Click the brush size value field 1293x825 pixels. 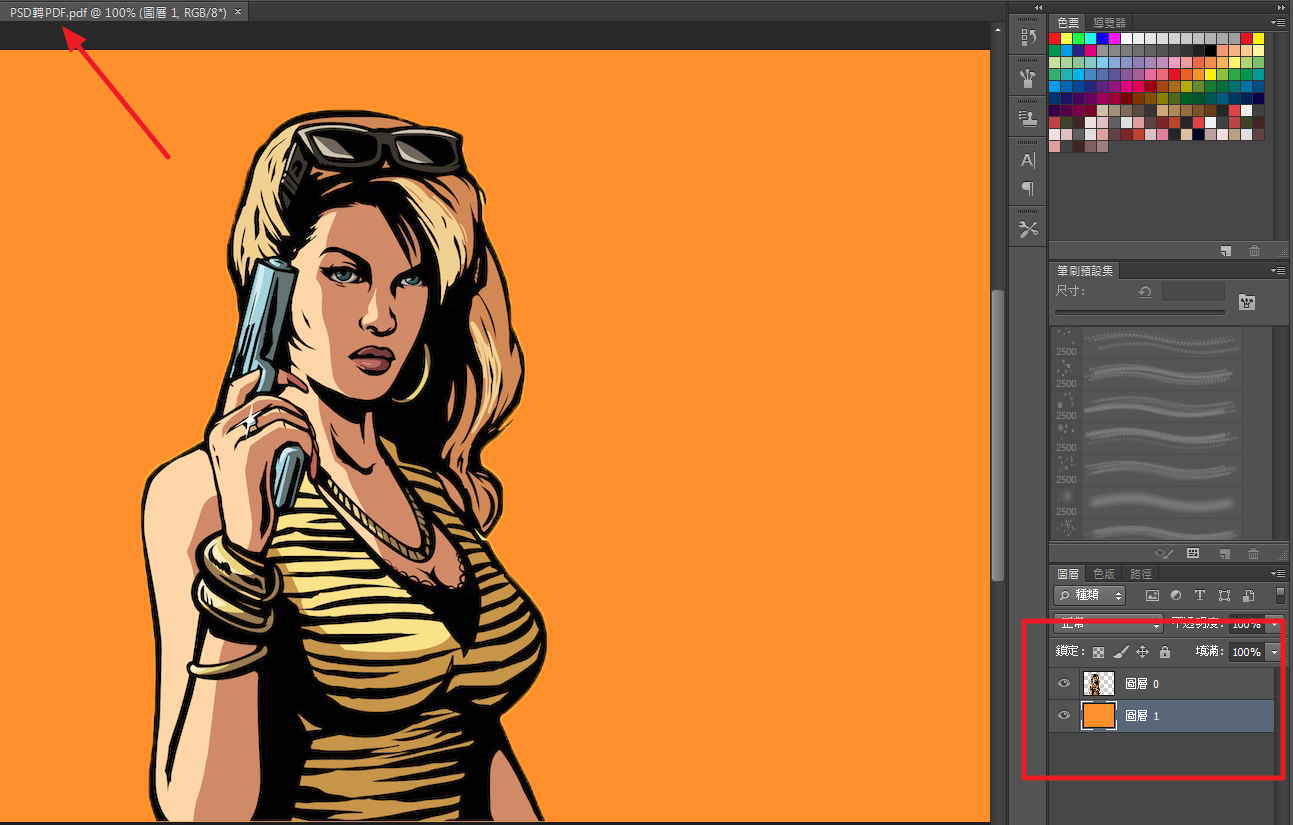click(x=1194, y=292)
